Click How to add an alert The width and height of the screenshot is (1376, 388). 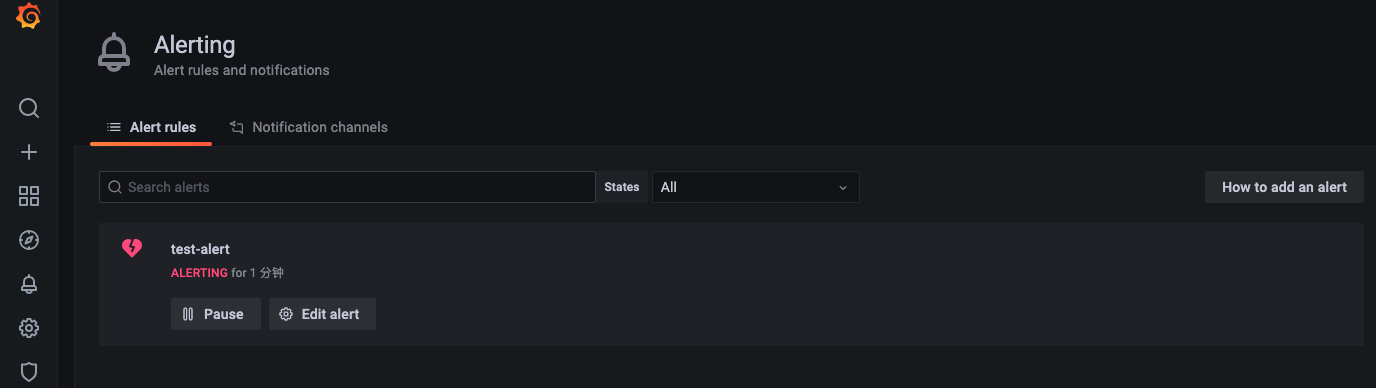pos(1284,187)
